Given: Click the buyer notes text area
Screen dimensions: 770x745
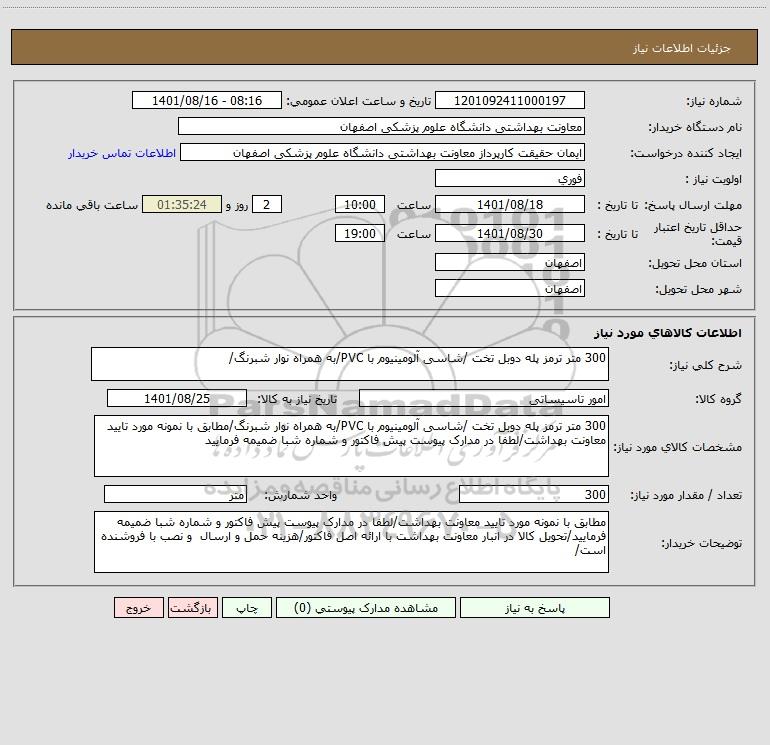Looking at the screenshot, I should point(351,542).
